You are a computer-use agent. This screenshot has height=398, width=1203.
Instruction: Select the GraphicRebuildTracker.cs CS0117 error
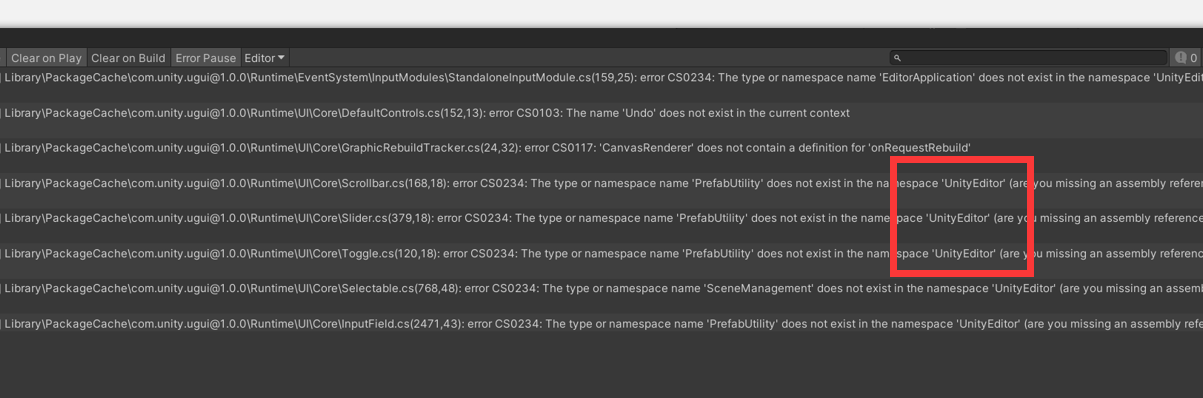tap(601, 148)
